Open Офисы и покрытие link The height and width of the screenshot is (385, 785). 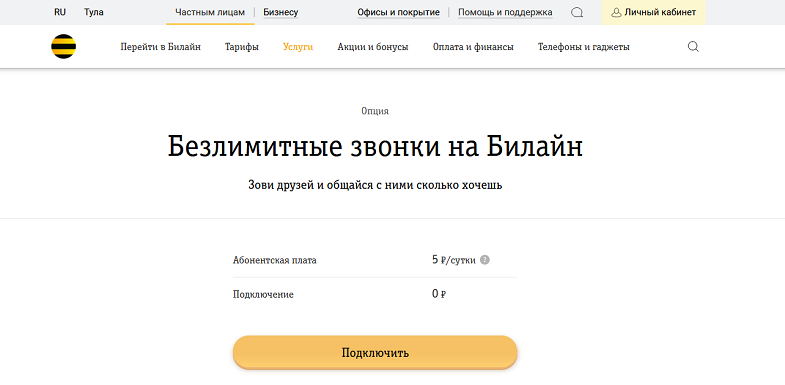pos(399,12)
